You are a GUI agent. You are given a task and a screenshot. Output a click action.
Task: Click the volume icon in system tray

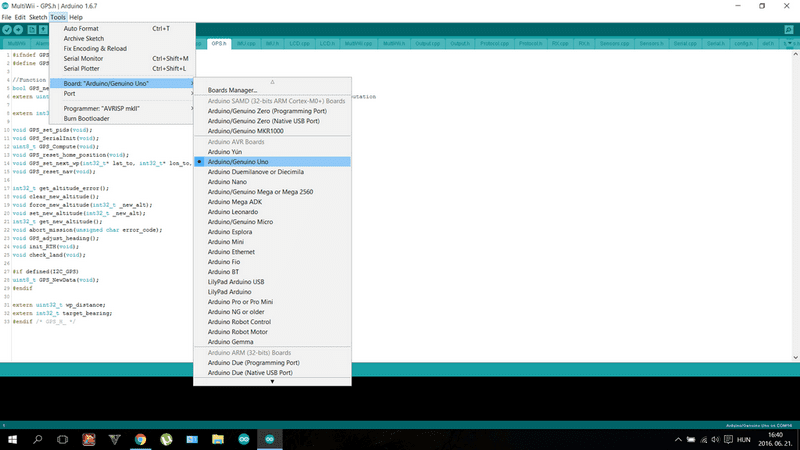715,440
